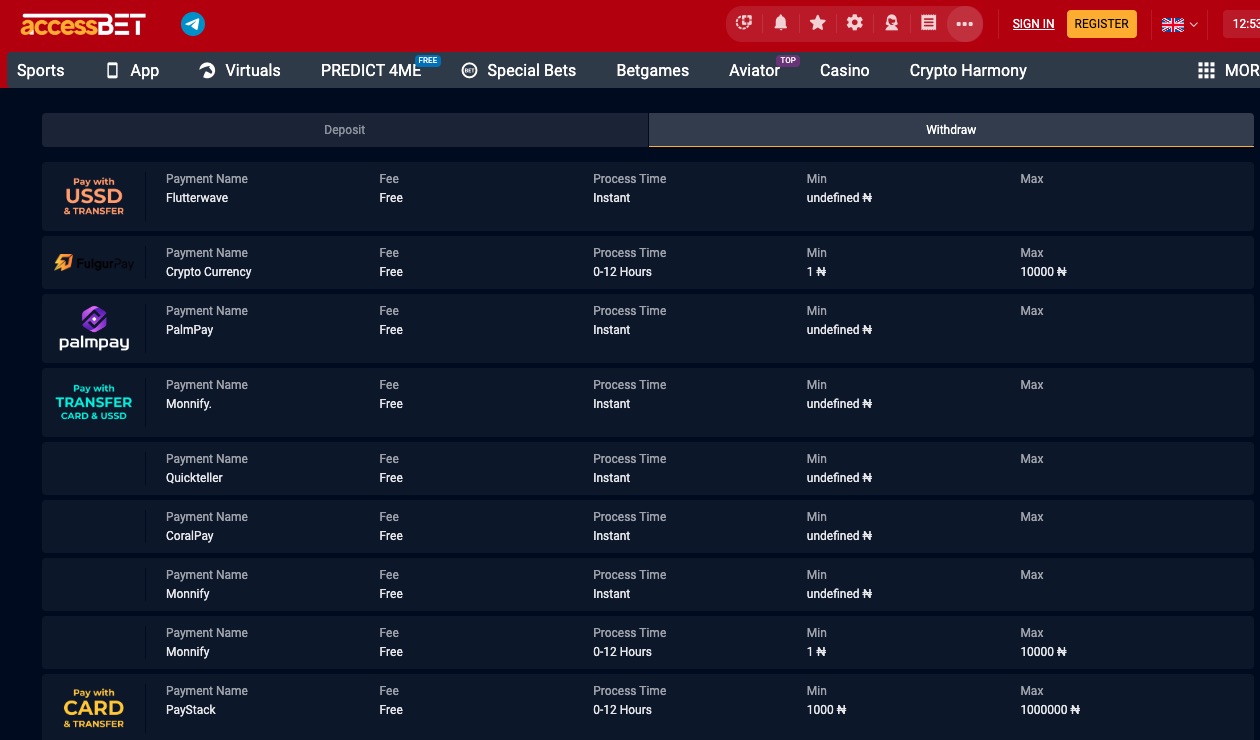This screenshot has height=740, width=1260.
Task: Open PREDICT 4ME menu item
Action: 371,70
